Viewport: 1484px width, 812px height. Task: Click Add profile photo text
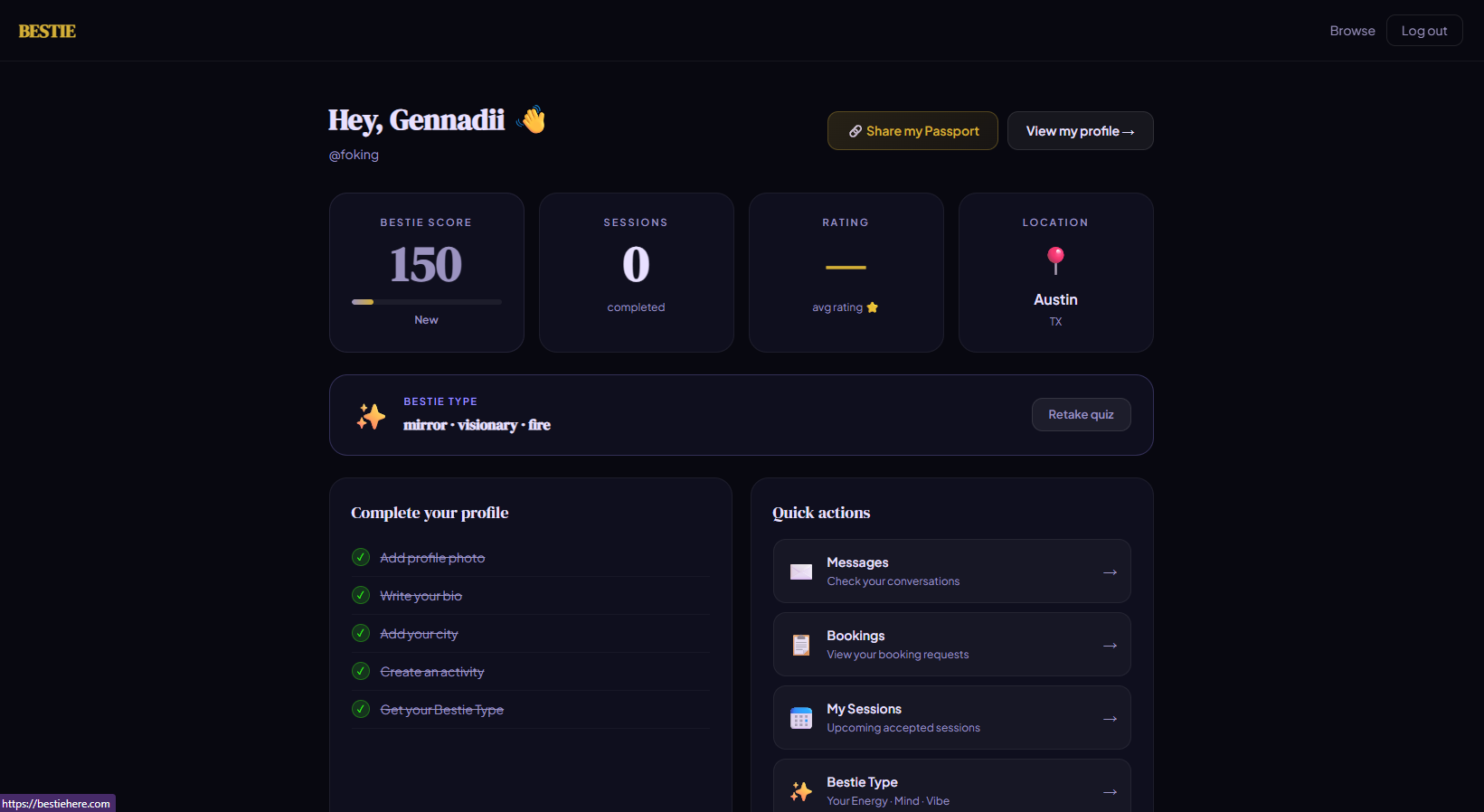(x=432, y=558)
